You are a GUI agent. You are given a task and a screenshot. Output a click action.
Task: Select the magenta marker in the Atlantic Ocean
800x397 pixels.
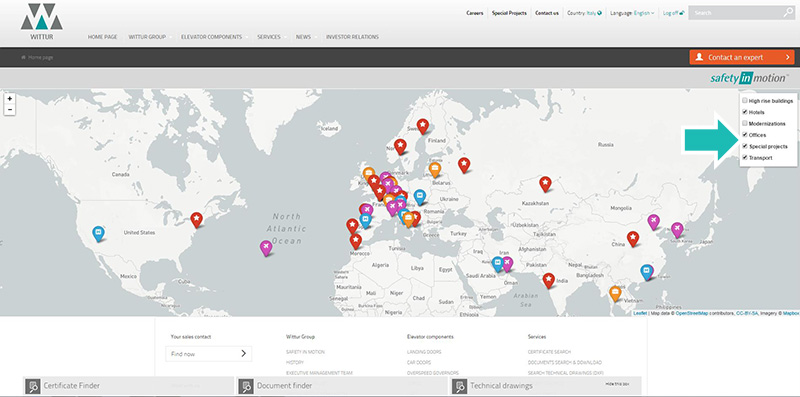pyautogui.click(x=266, y=248)
